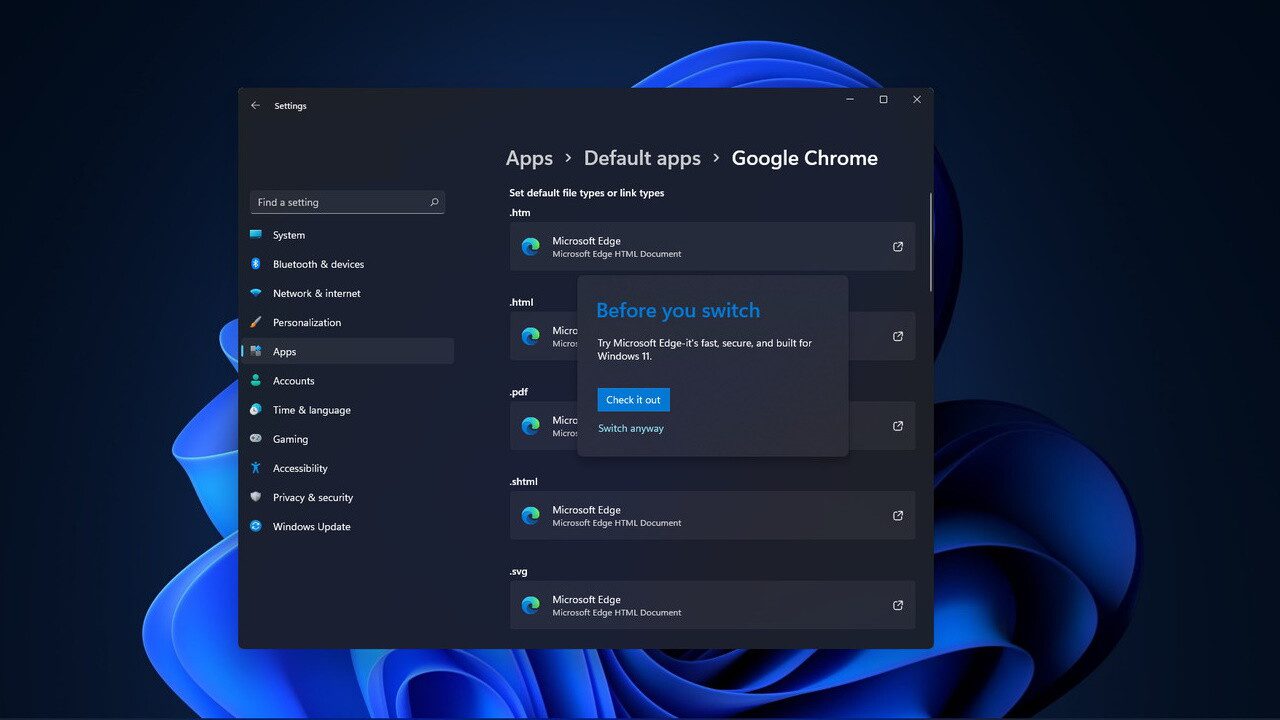Click the Edge logo in the .html row
The width and height of the screenshot is (1280, 720).
tap(530, 336)
